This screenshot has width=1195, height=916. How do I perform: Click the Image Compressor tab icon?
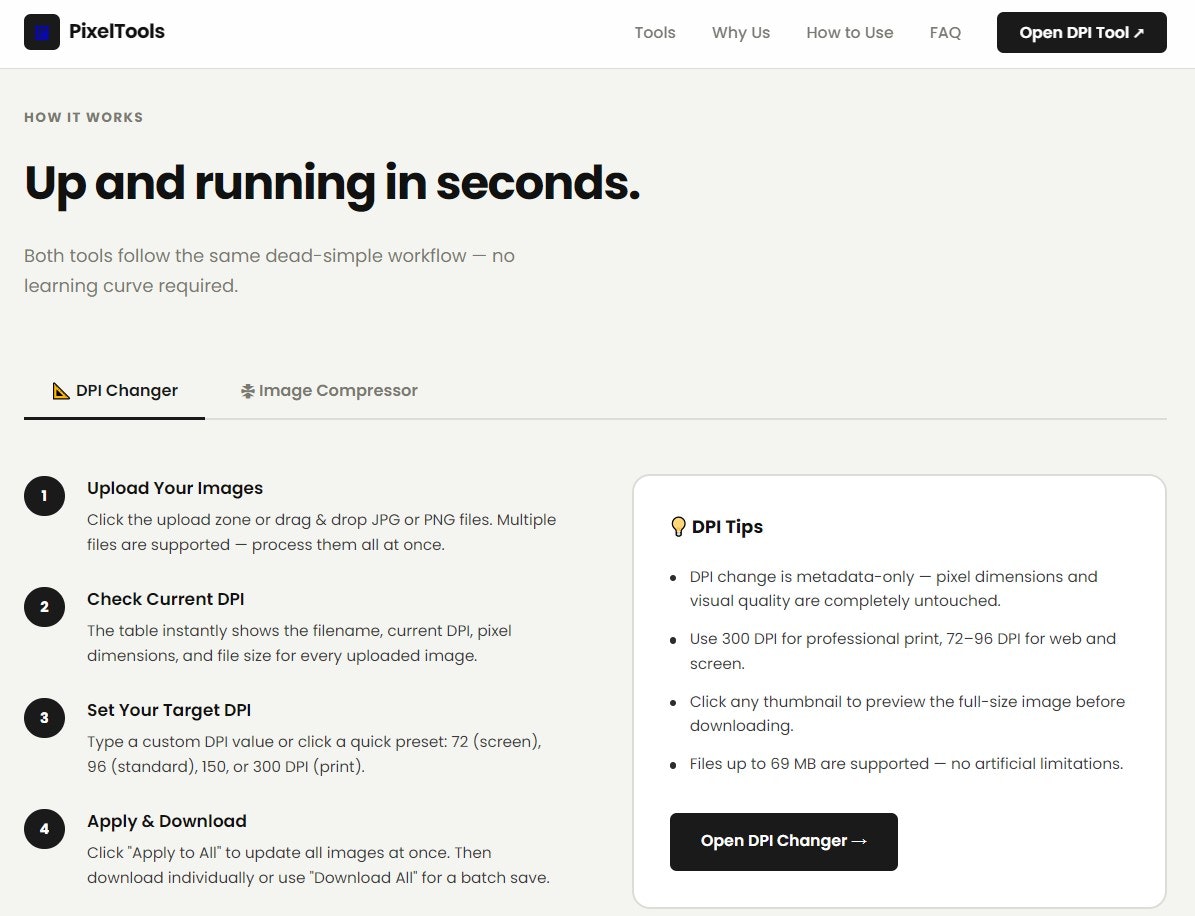tap(248, 391)
